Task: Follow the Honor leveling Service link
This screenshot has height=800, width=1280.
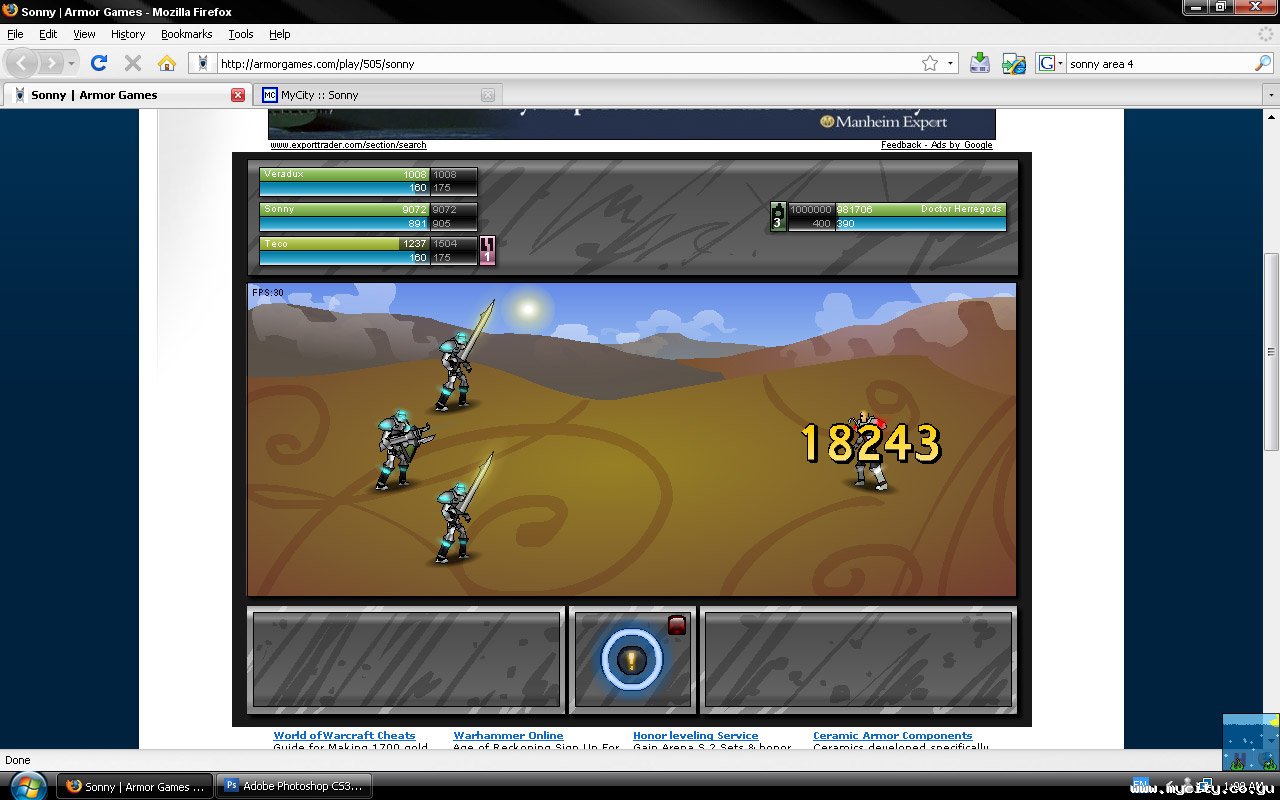Action: 695,736
